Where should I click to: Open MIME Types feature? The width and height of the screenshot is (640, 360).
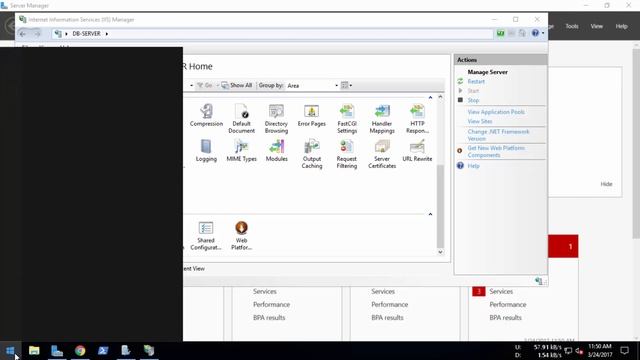tap(241, 151)
